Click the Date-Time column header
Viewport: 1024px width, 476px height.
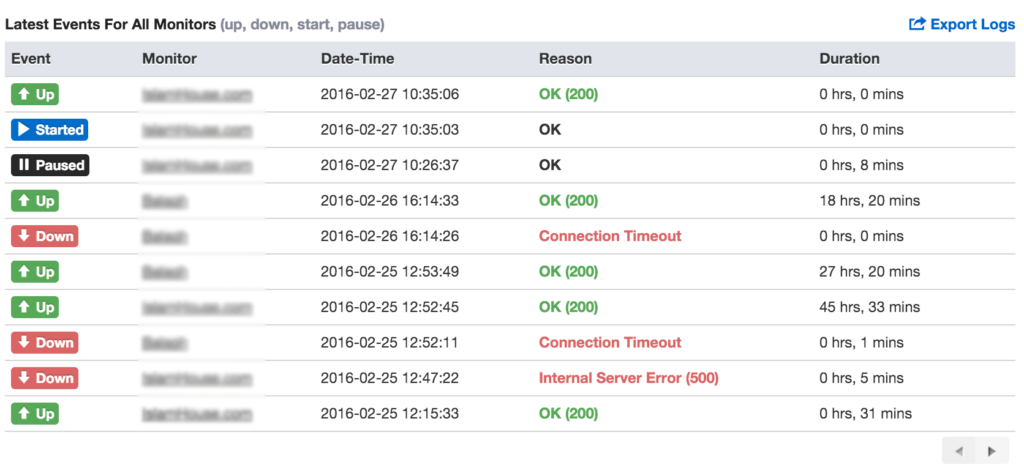point(357,59)
